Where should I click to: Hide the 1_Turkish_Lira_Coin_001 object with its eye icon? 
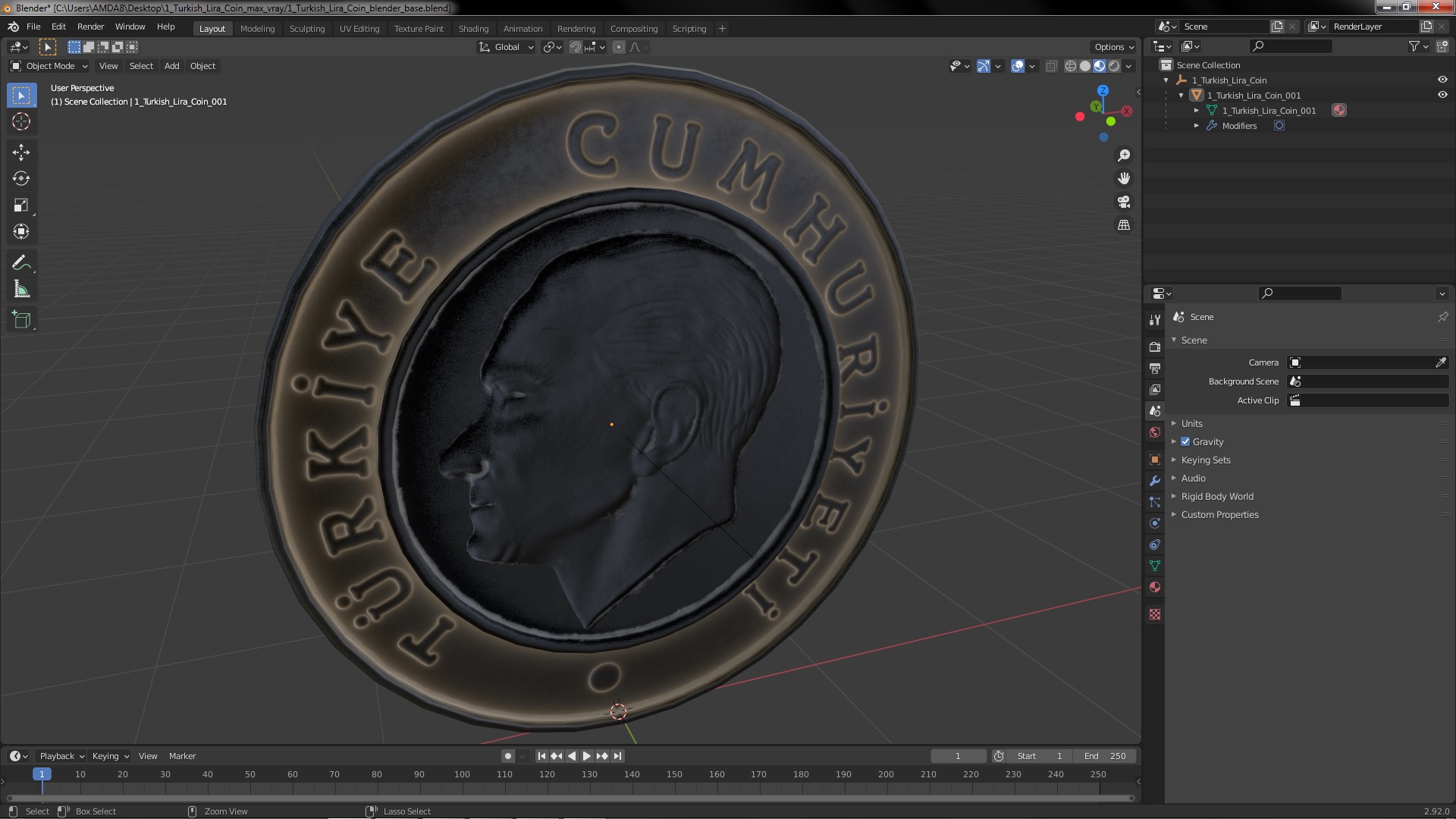click(1442, 95)
